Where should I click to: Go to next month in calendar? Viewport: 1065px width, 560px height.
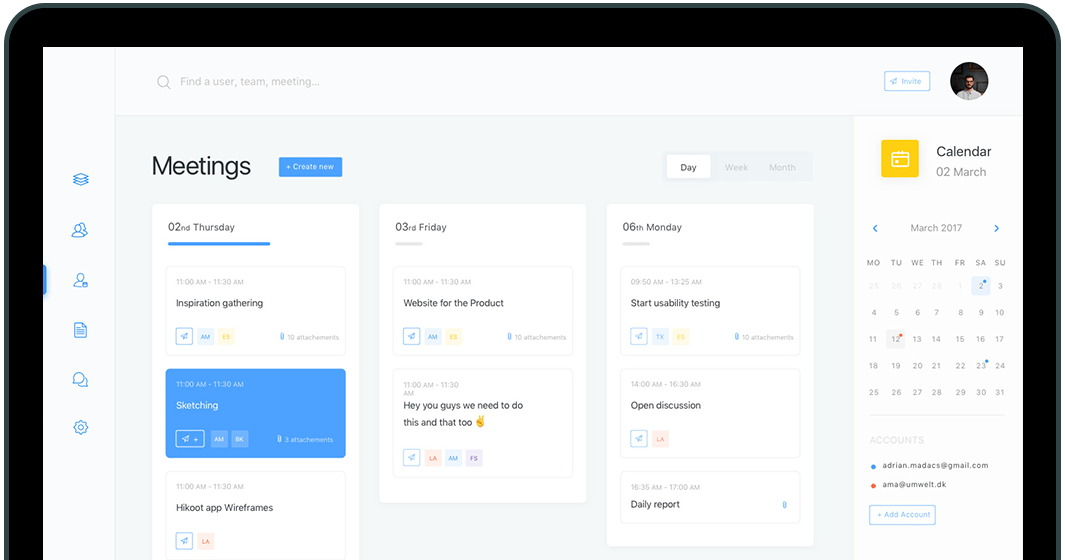point(996,228)
